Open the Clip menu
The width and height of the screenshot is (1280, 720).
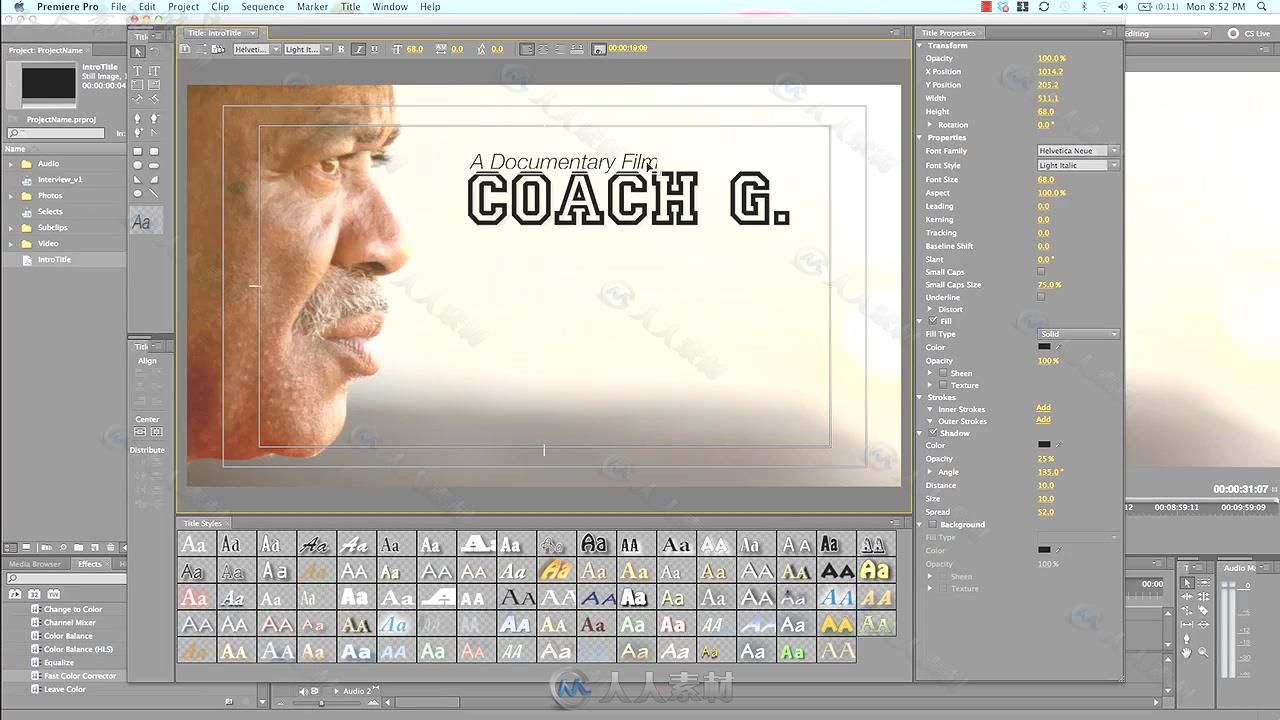(x=220, y=7)
